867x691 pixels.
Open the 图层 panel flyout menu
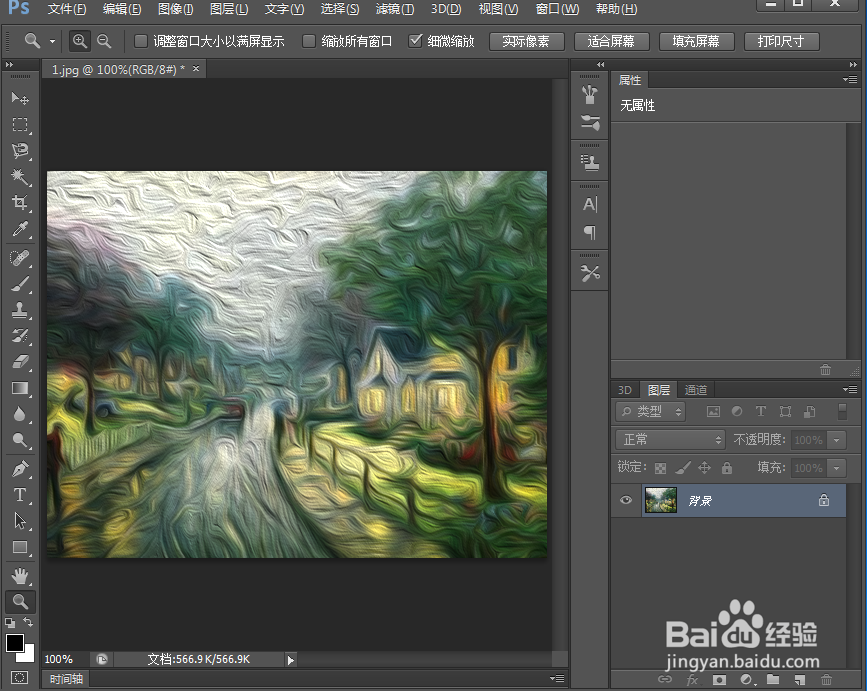click(x=850, y=390)
